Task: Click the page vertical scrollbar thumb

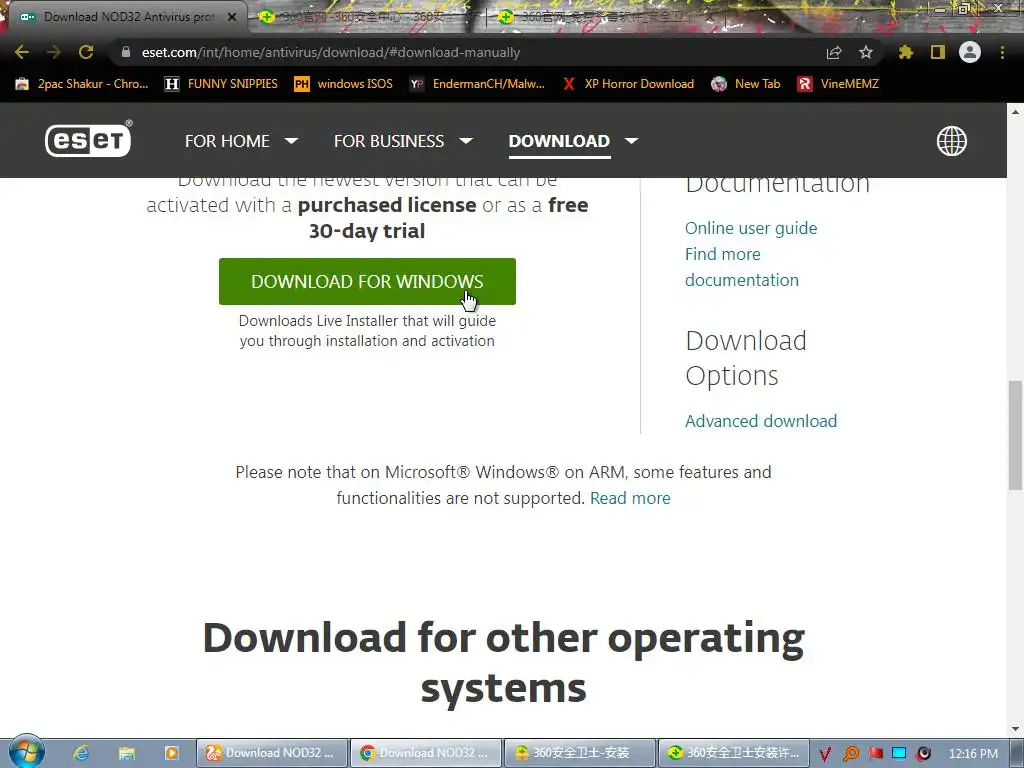Action: pyautogui.click(x=1016, y=435)
